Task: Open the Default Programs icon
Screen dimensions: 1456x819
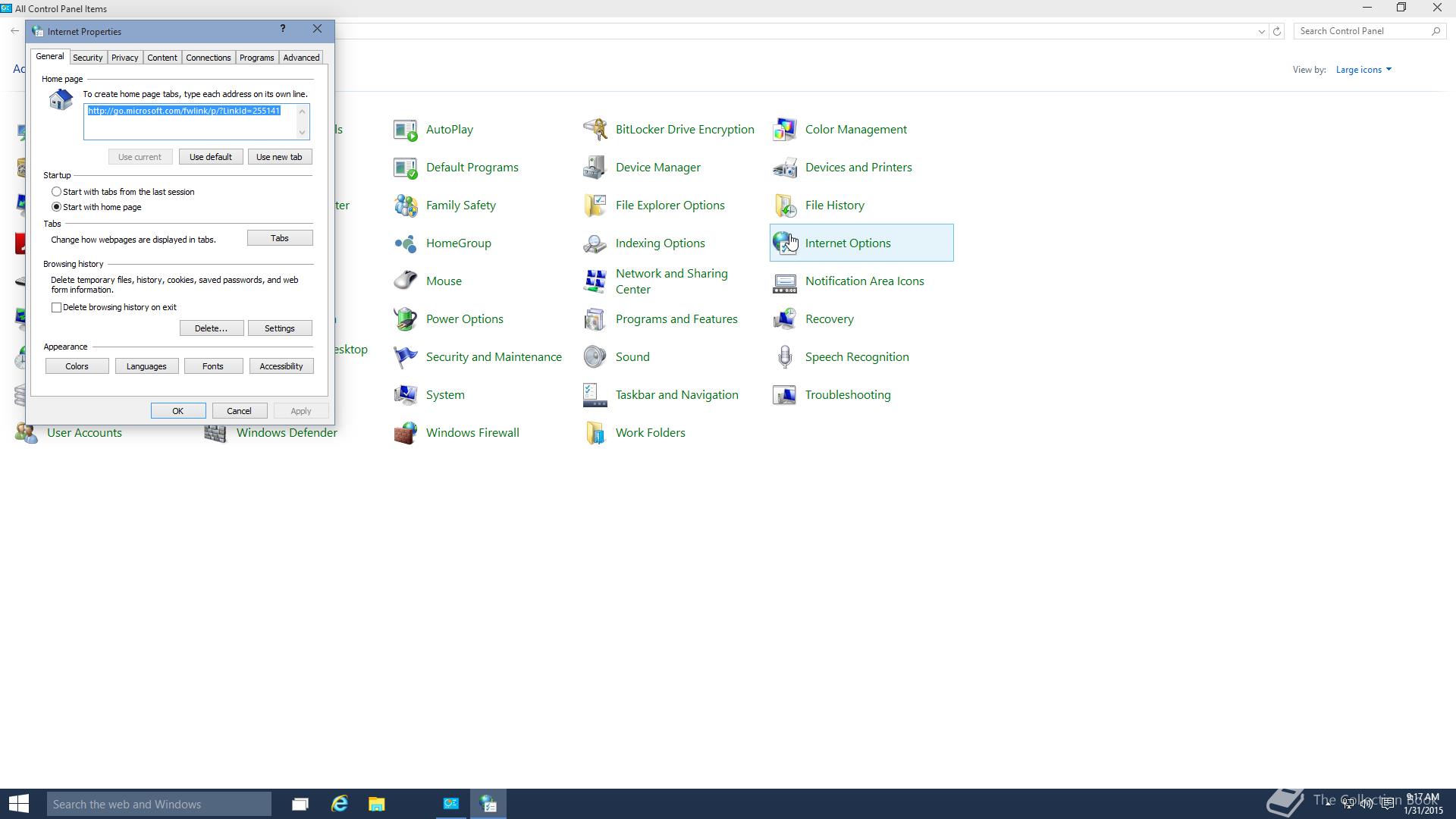Action: (x=406, y=168)
